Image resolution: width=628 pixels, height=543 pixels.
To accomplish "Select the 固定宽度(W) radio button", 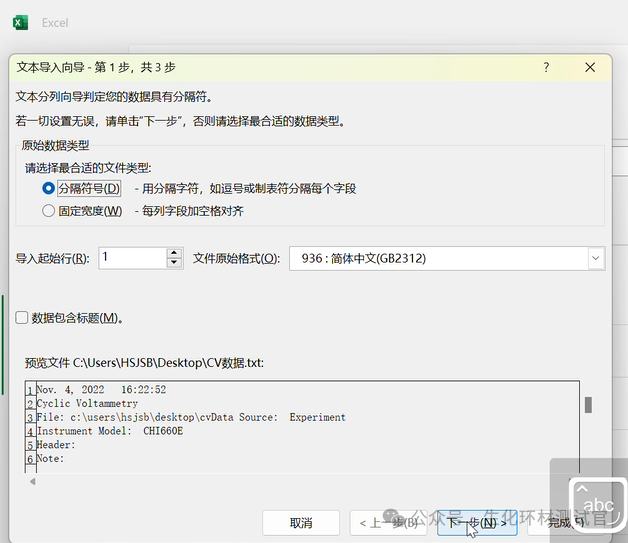I will 48,211.
